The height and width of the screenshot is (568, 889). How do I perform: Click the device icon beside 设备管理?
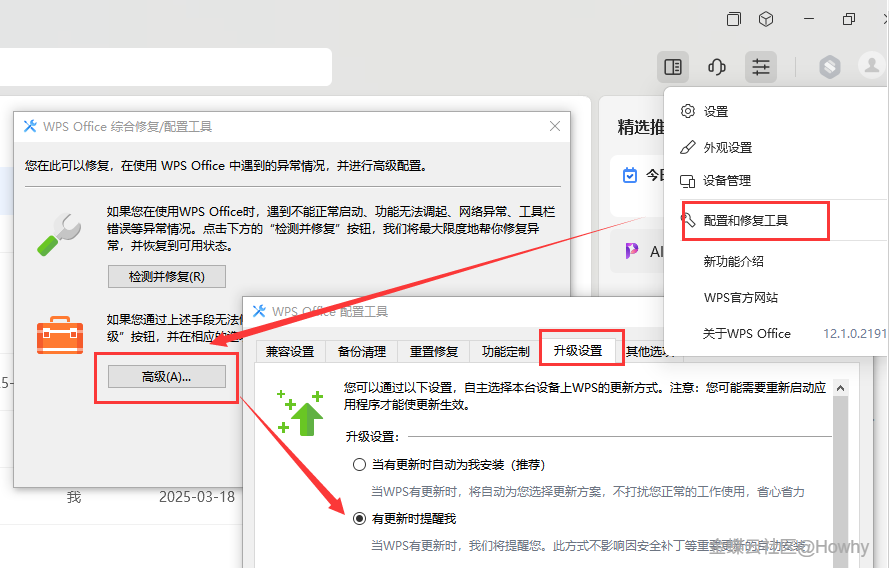687,181
